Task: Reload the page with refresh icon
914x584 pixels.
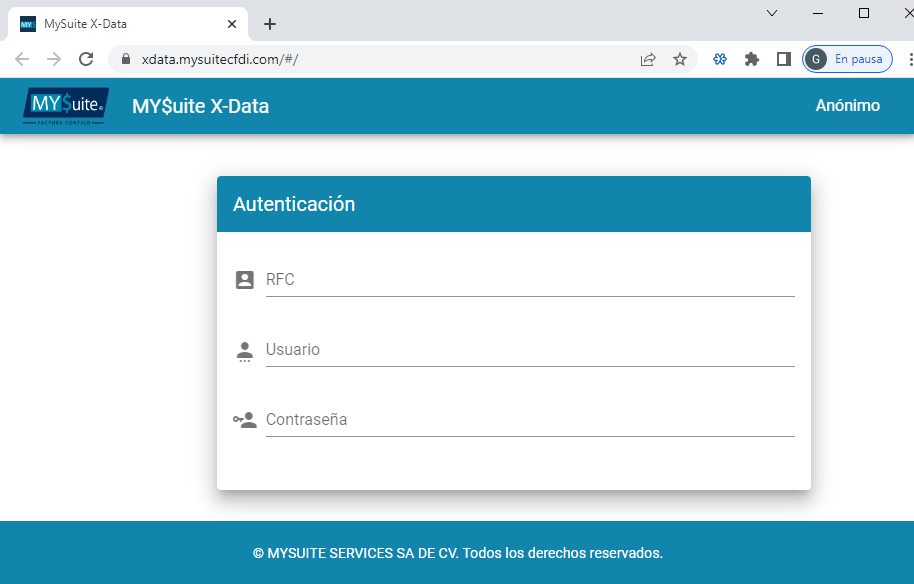Action: click(86, 59)
